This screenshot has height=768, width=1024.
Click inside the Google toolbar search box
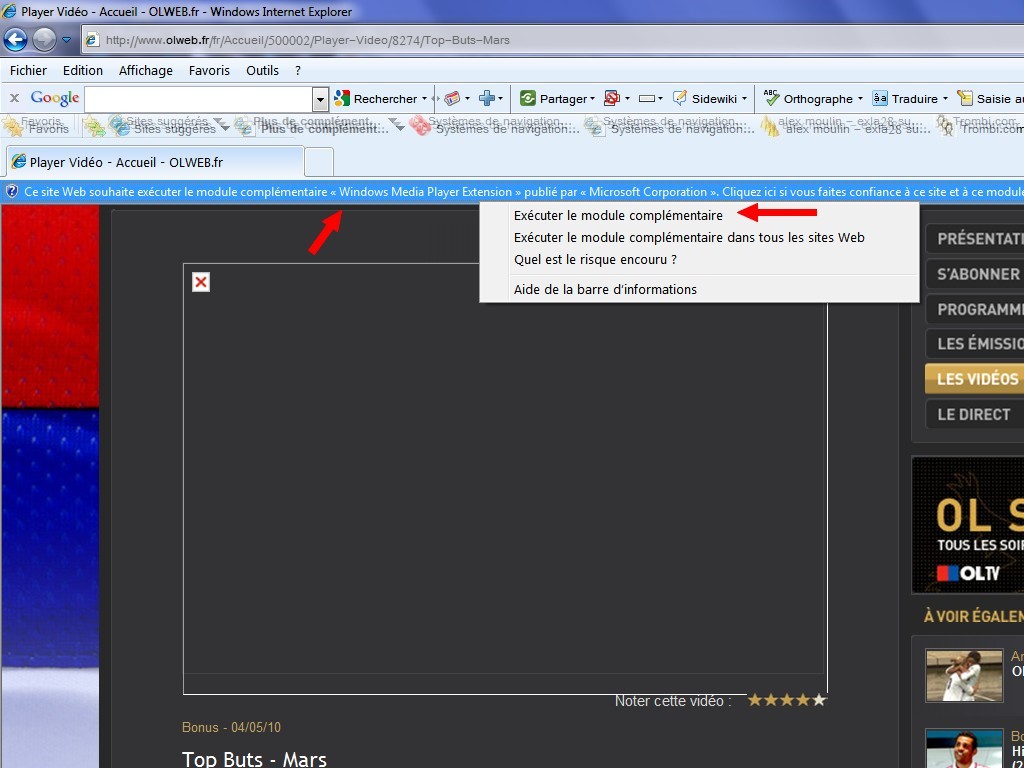tap(199, 99)
